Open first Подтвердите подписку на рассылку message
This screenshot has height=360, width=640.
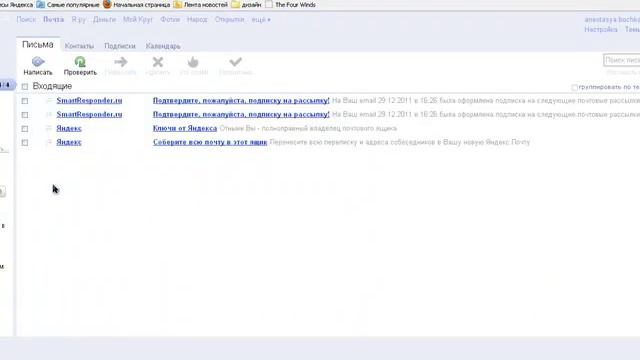(241, 100)
